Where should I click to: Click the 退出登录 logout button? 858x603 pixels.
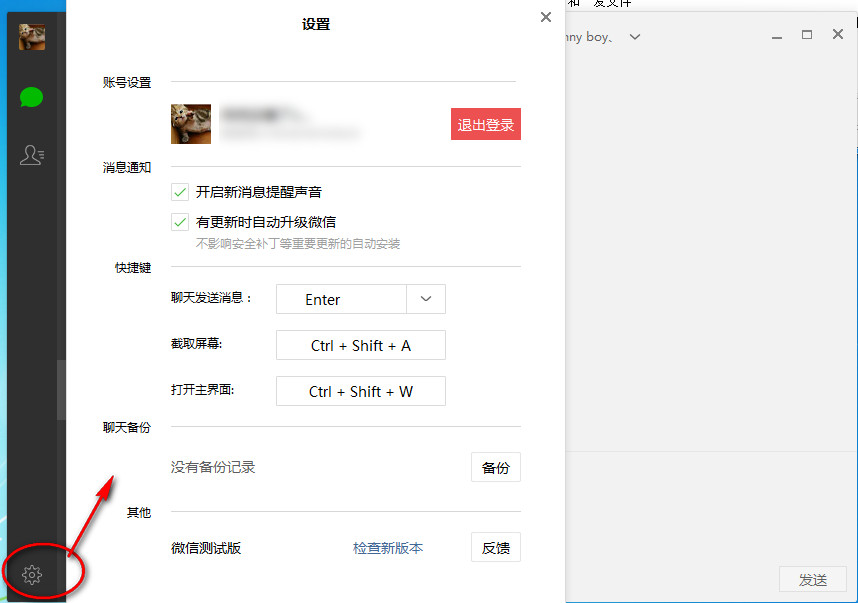(x=485, y=123)
